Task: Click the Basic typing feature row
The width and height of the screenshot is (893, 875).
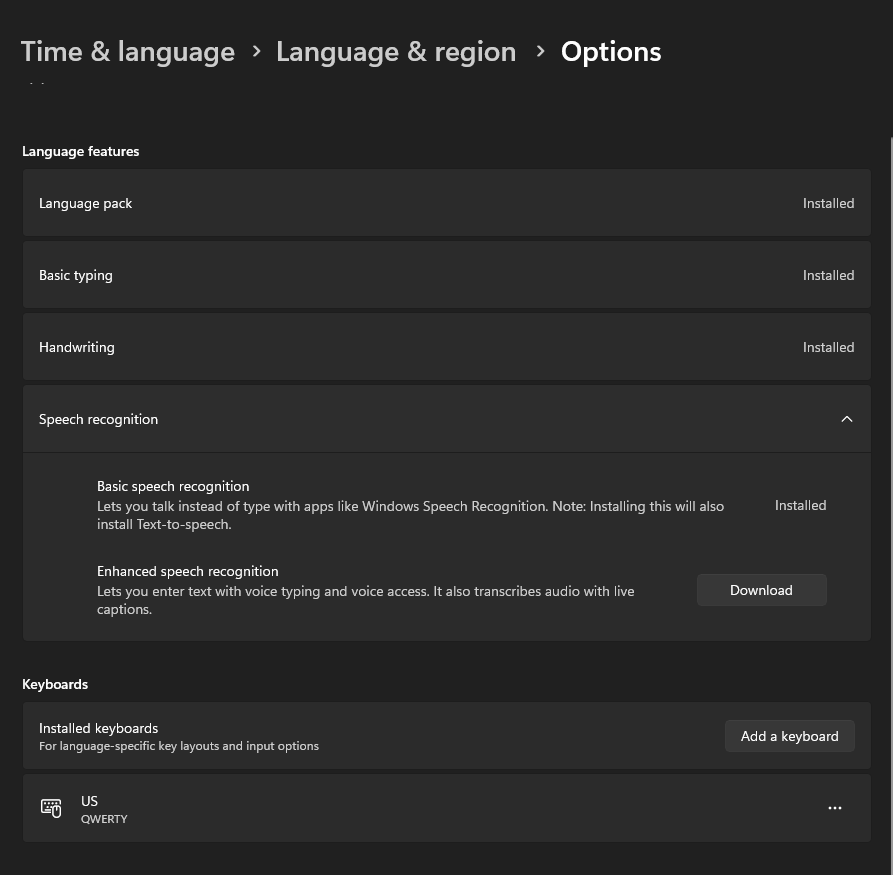Action: tap(446, 275)
